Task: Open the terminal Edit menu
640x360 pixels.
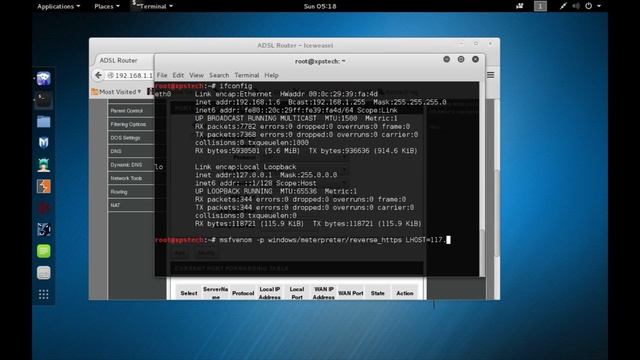Action: pyautogui.click(x=178, y=75)
